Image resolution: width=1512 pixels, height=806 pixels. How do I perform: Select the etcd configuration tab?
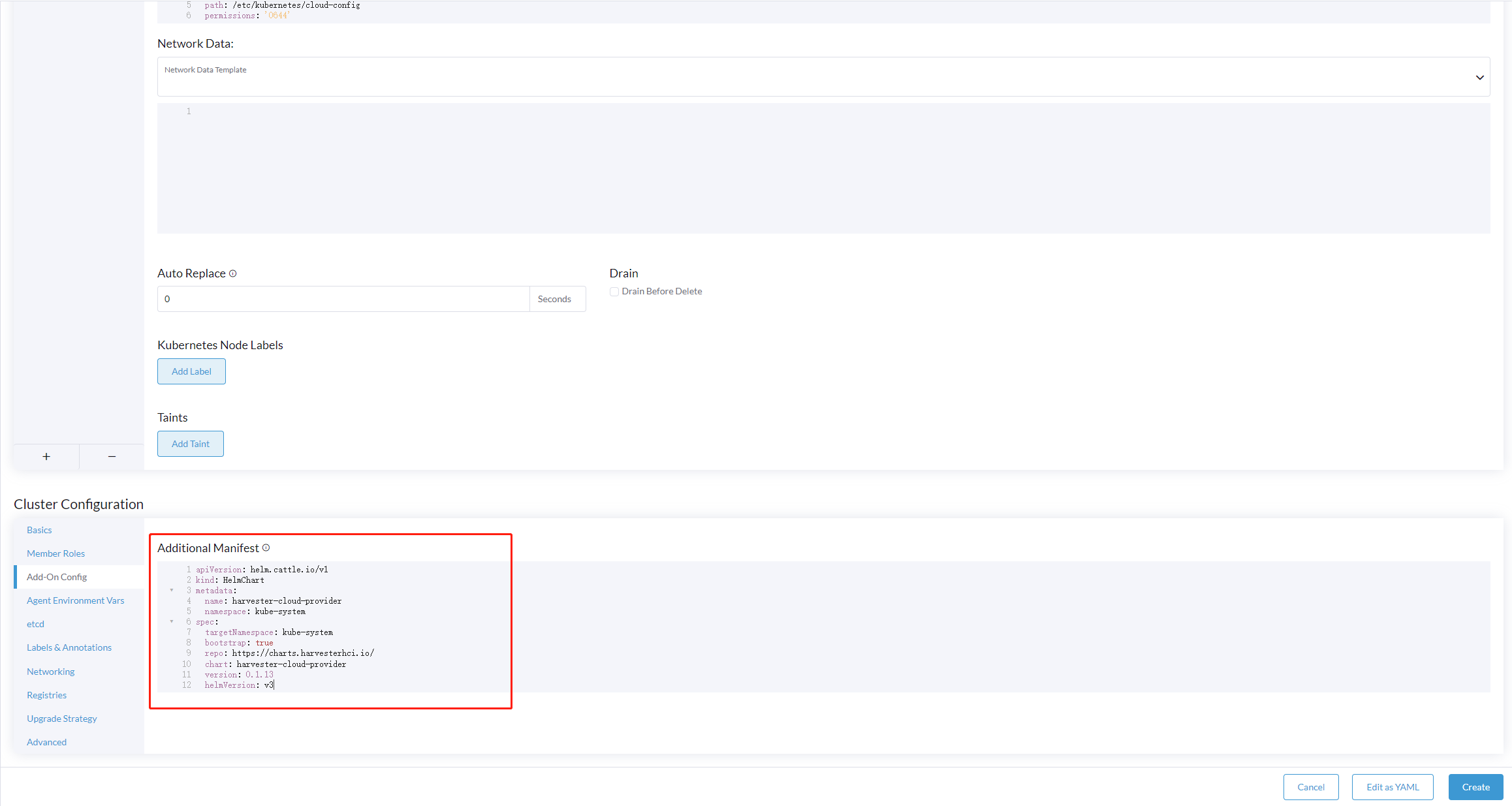click(35, 623)
